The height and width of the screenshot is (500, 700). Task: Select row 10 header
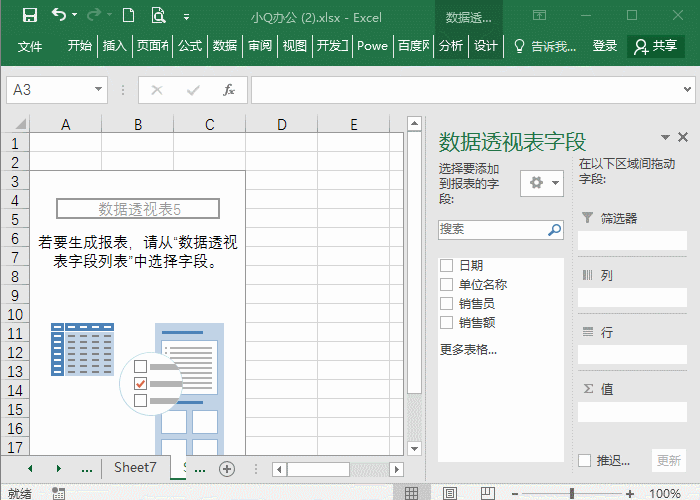15,314
